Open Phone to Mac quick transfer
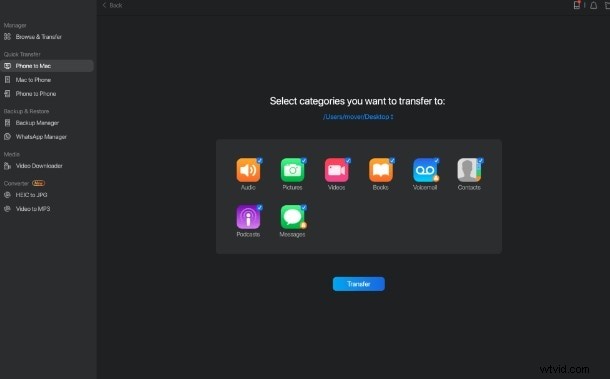The width and height of the screenshot is (610, 379). [x=47, y=66]
